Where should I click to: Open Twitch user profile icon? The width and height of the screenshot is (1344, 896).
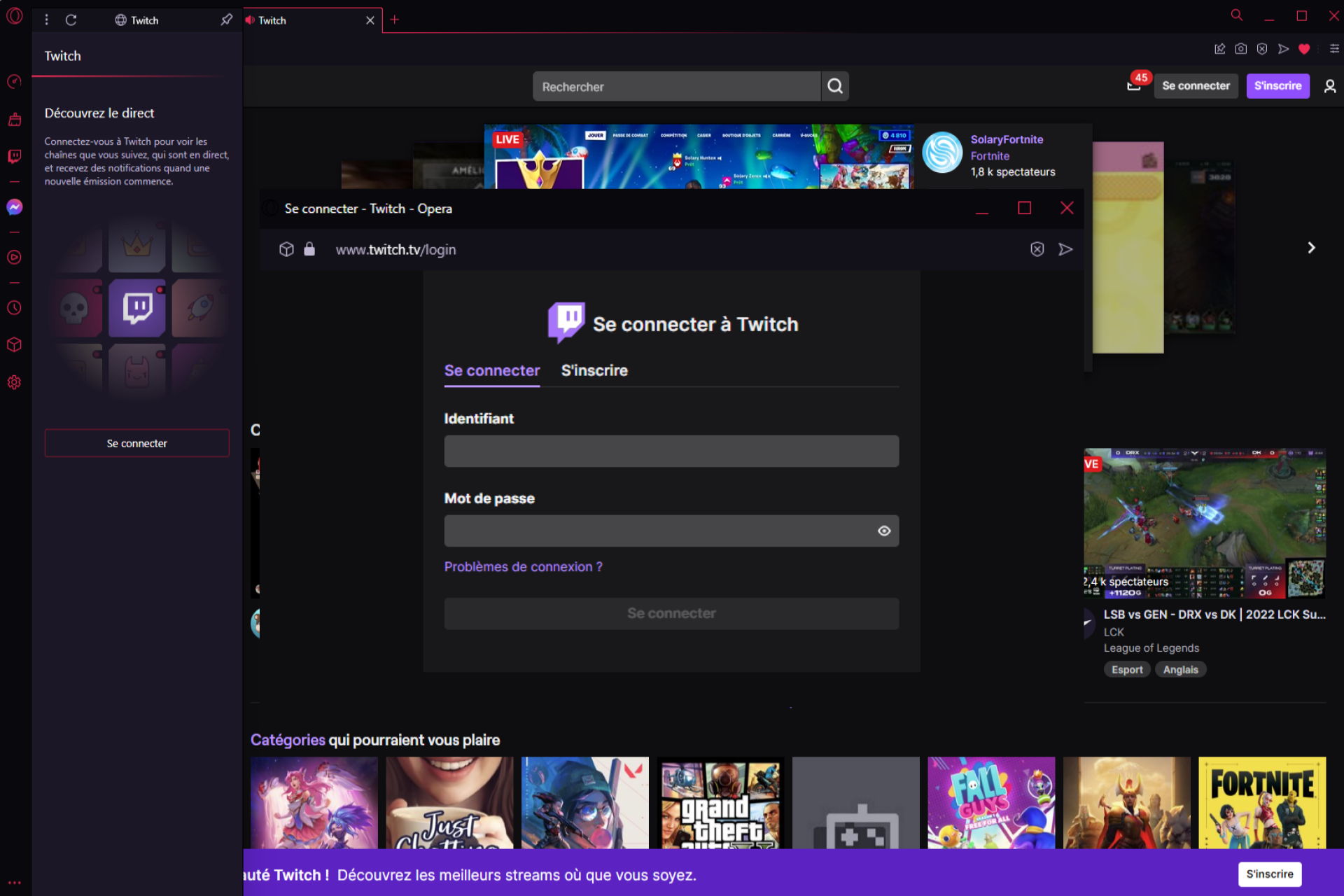coord(1330,86)
